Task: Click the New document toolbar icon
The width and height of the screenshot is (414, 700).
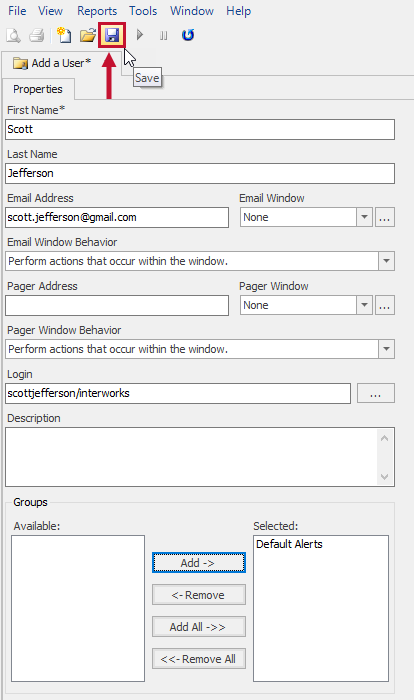Action: pyautogui.click(x=64, y=35)
